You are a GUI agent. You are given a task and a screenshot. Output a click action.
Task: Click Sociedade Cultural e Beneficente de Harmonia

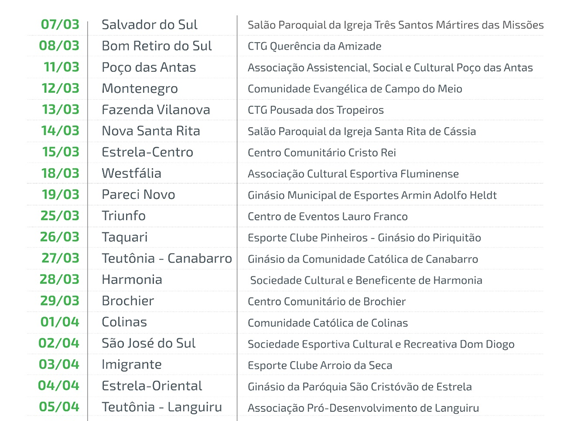366,280
